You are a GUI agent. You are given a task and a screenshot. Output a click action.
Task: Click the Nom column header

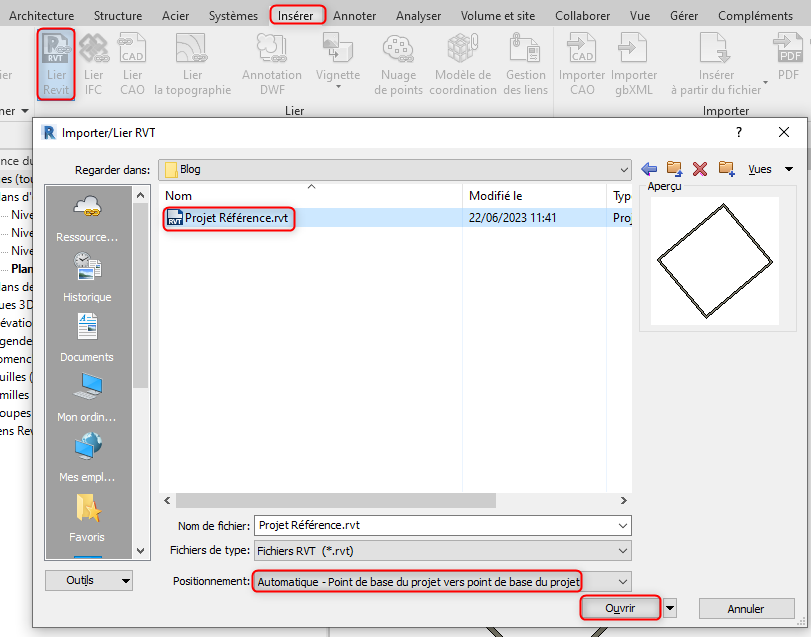[x=179, y=196]
